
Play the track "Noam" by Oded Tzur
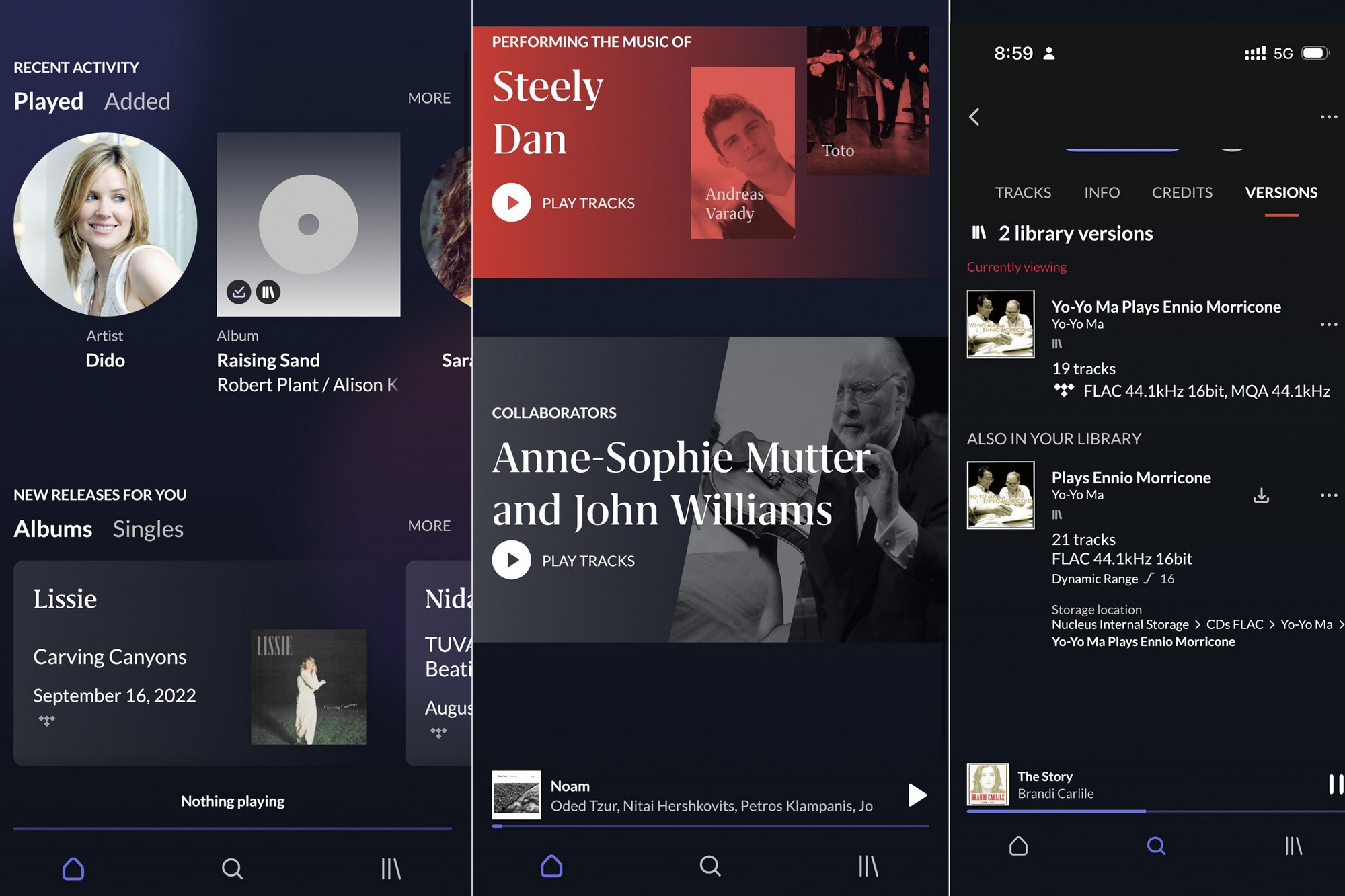click(x=917, y=795)
